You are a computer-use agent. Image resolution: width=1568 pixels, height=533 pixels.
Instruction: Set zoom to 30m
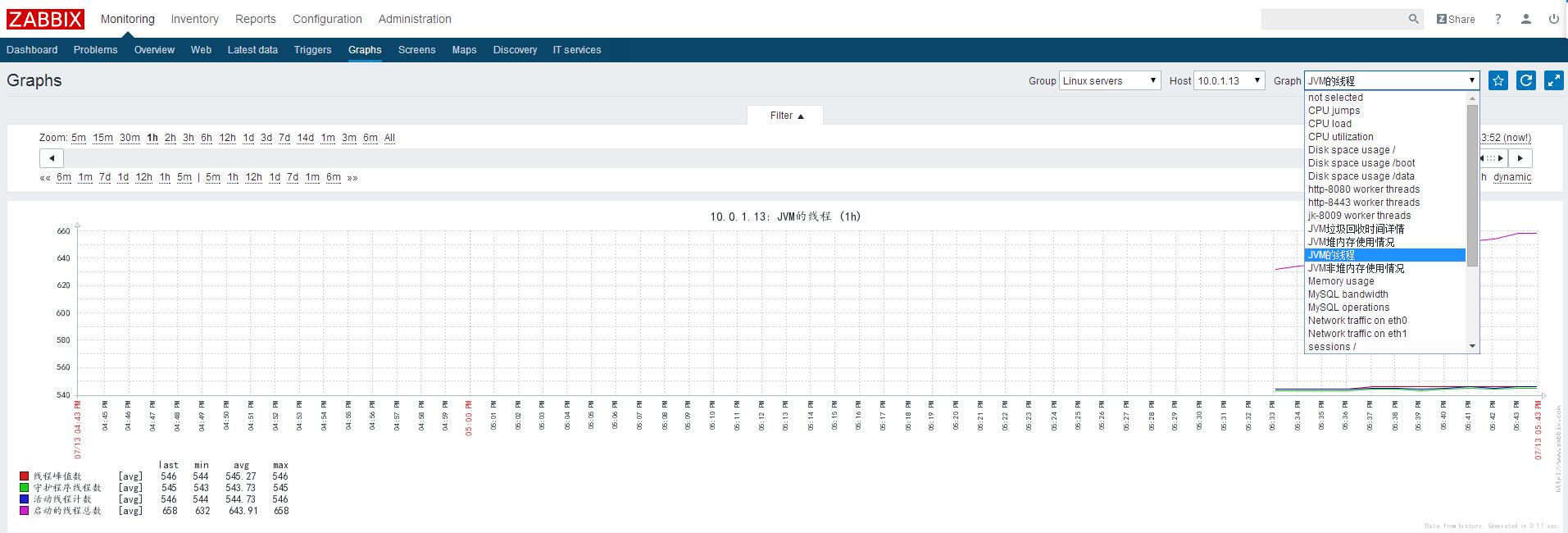(x=130, y=138)
